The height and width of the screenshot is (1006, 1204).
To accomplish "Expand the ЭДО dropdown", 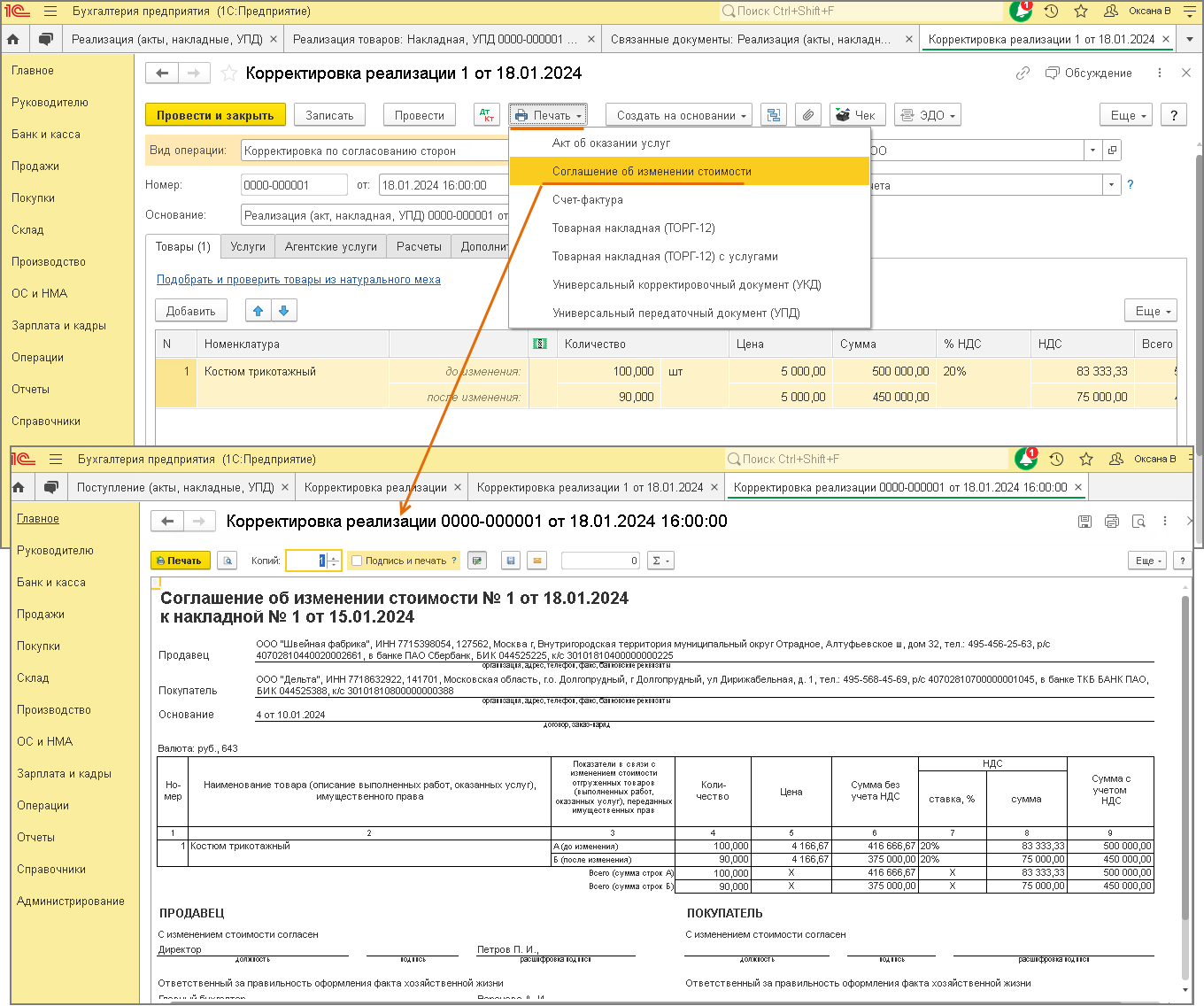I will pyautogui.click(x=928, y=115).
